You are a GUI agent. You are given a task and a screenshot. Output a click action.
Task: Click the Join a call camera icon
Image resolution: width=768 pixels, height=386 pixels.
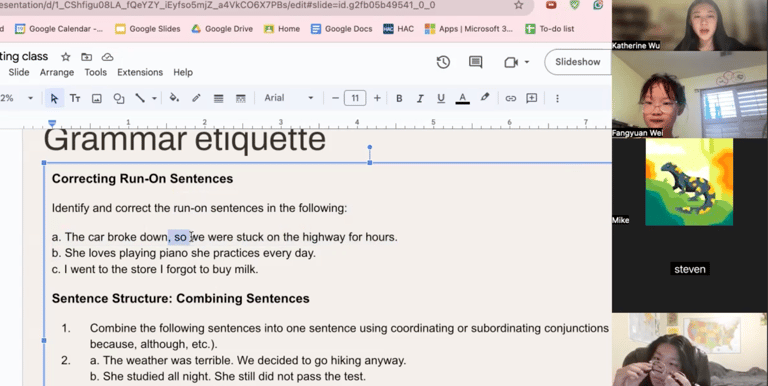(x=511, y=62)
